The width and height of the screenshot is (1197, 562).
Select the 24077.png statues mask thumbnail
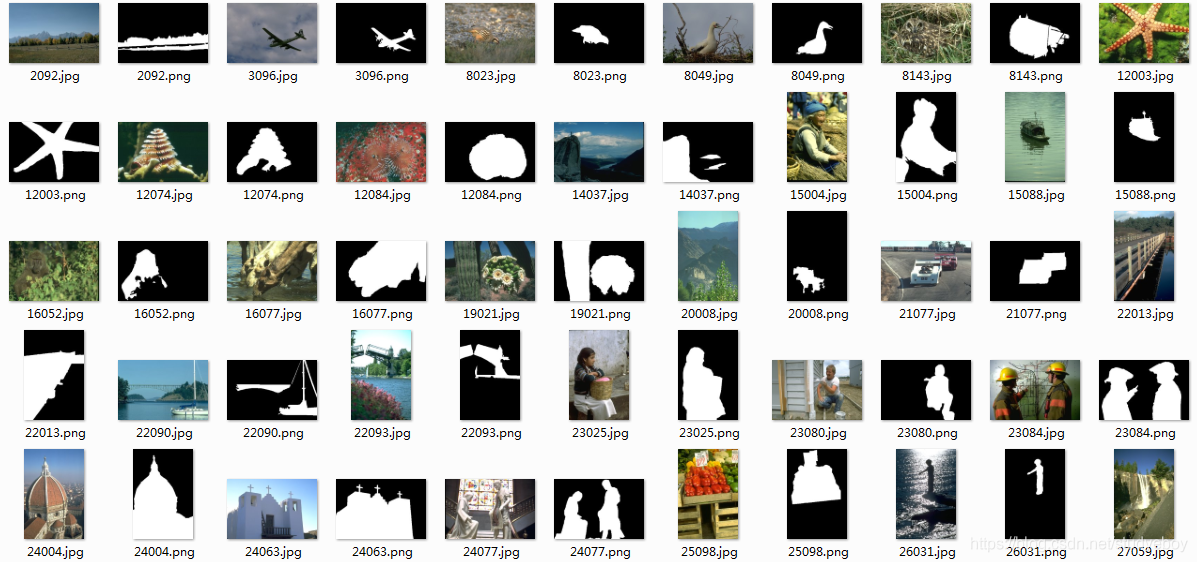[x=599, y=509]
